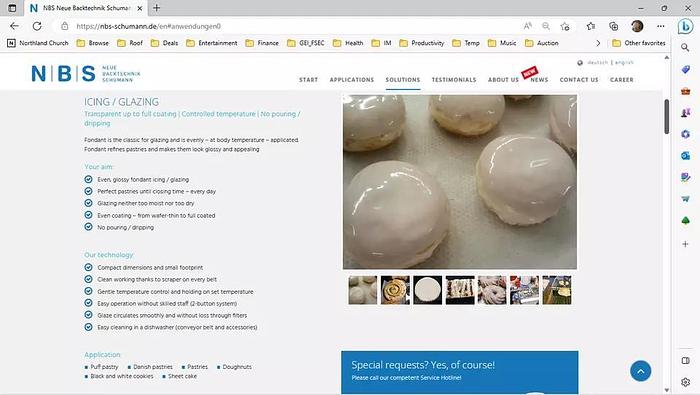Go to the TESTIMONIALS menu item
Viewport: 700px width, 395px height.
click(454, 79)
